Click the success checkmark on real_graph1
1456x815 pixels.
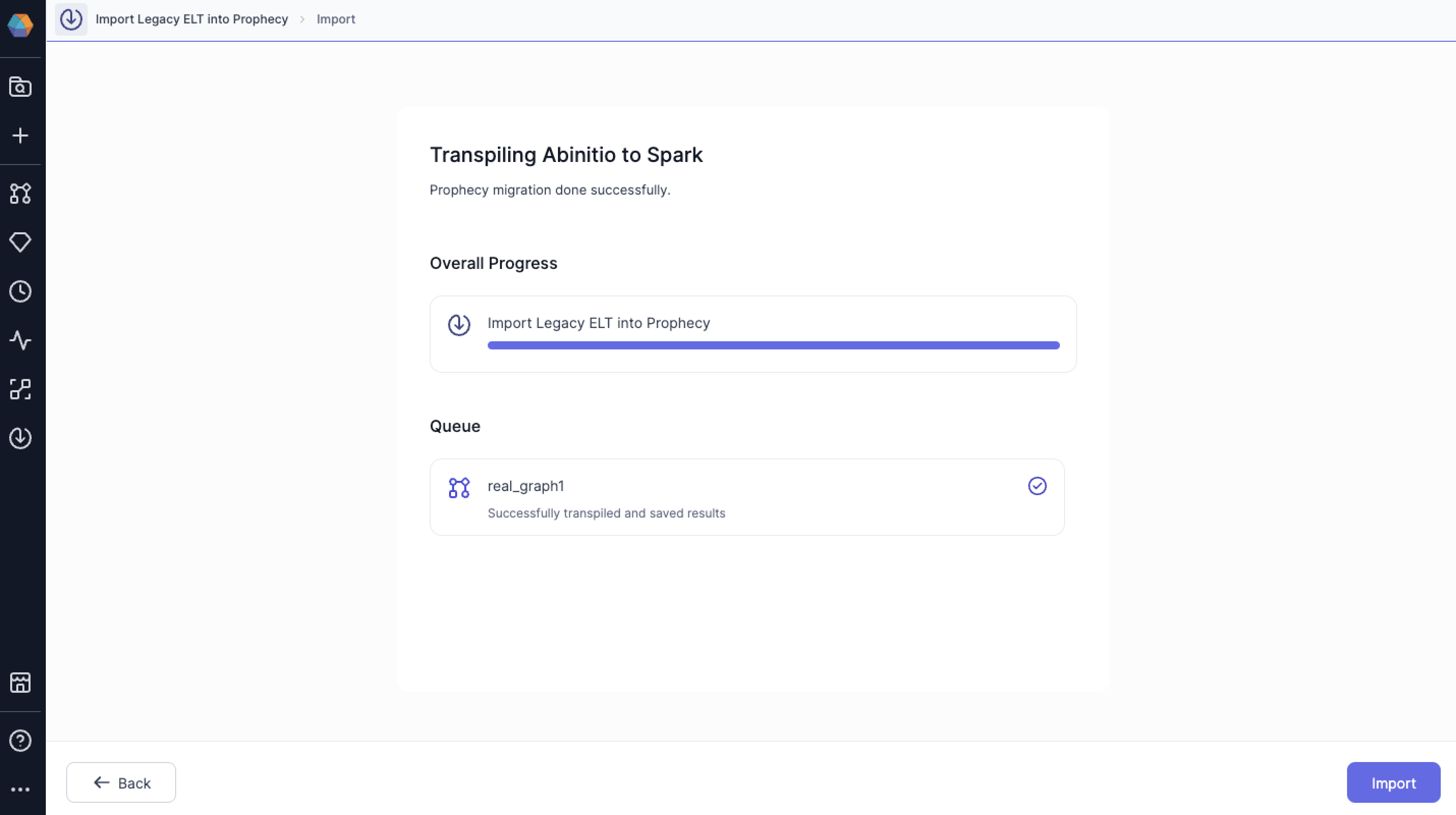[1037, 486]
